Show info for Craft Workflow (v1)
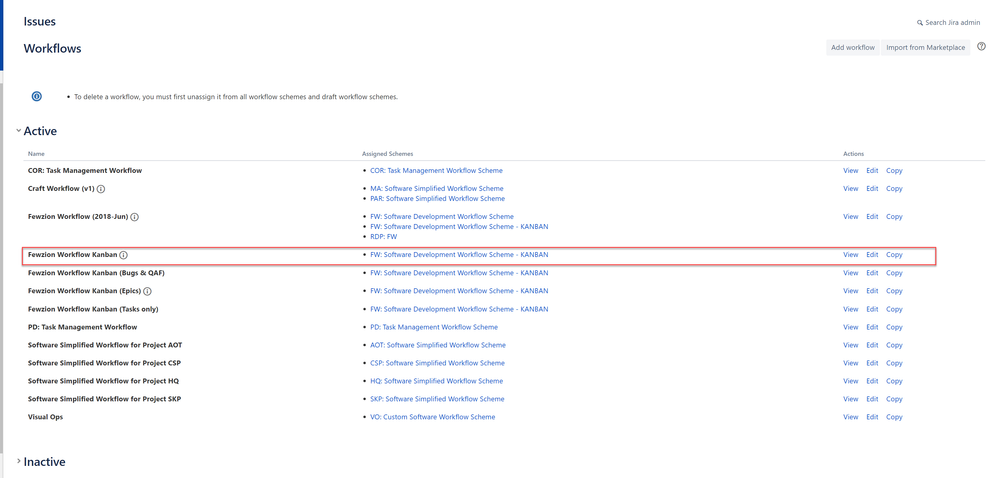Image resolution: width=999 pixels, height=478 pixels. [x=101, y=189]
